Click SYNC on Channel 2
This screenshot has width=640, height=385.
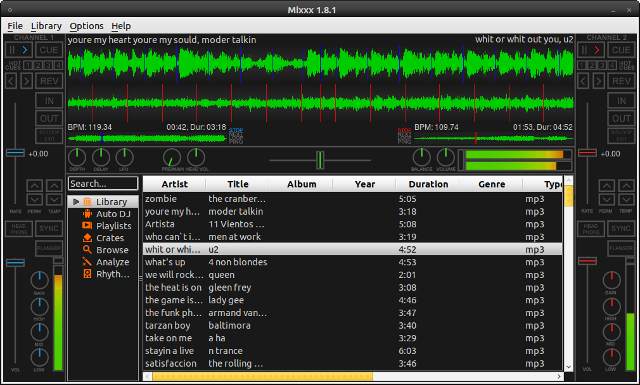(621, 229)
